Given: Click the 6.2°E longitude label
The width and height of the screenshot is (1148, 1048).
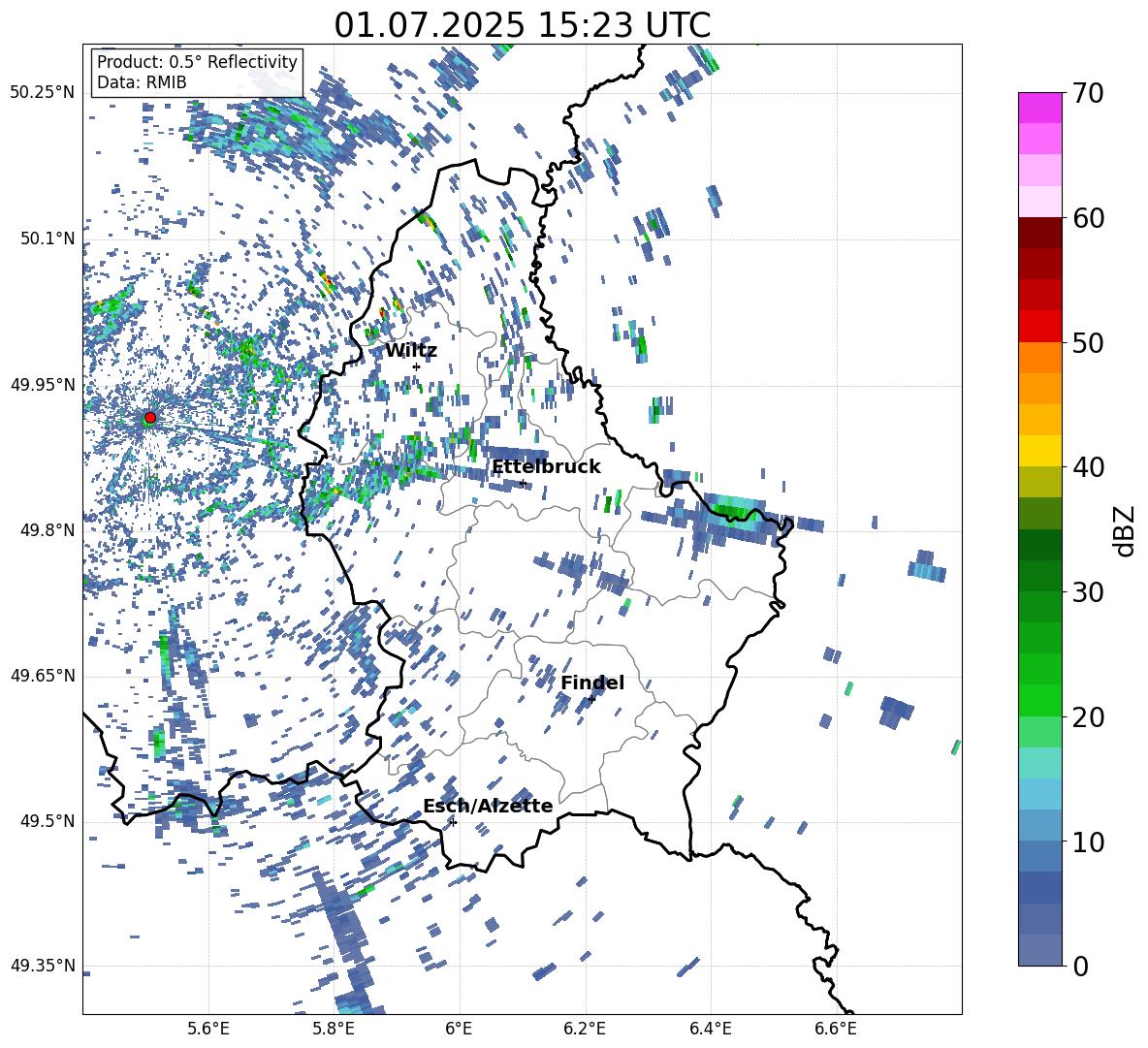Looking at the screenshot, I should 585,1029.
